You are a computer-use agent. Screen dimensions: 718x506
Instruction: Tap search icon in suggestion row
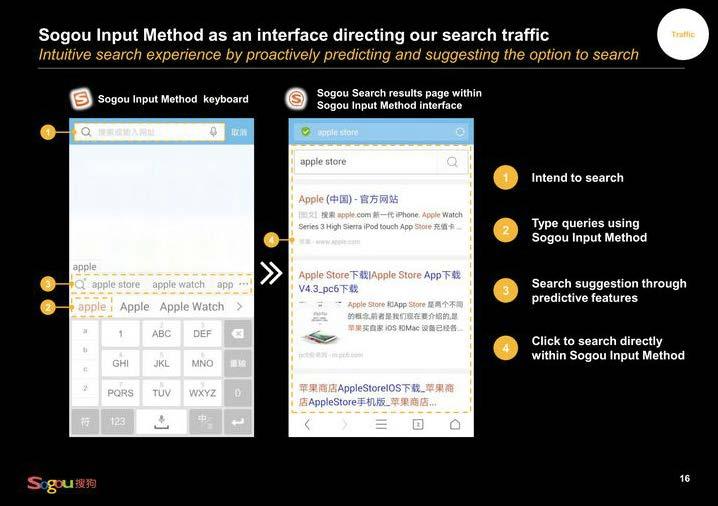[80, 284]
